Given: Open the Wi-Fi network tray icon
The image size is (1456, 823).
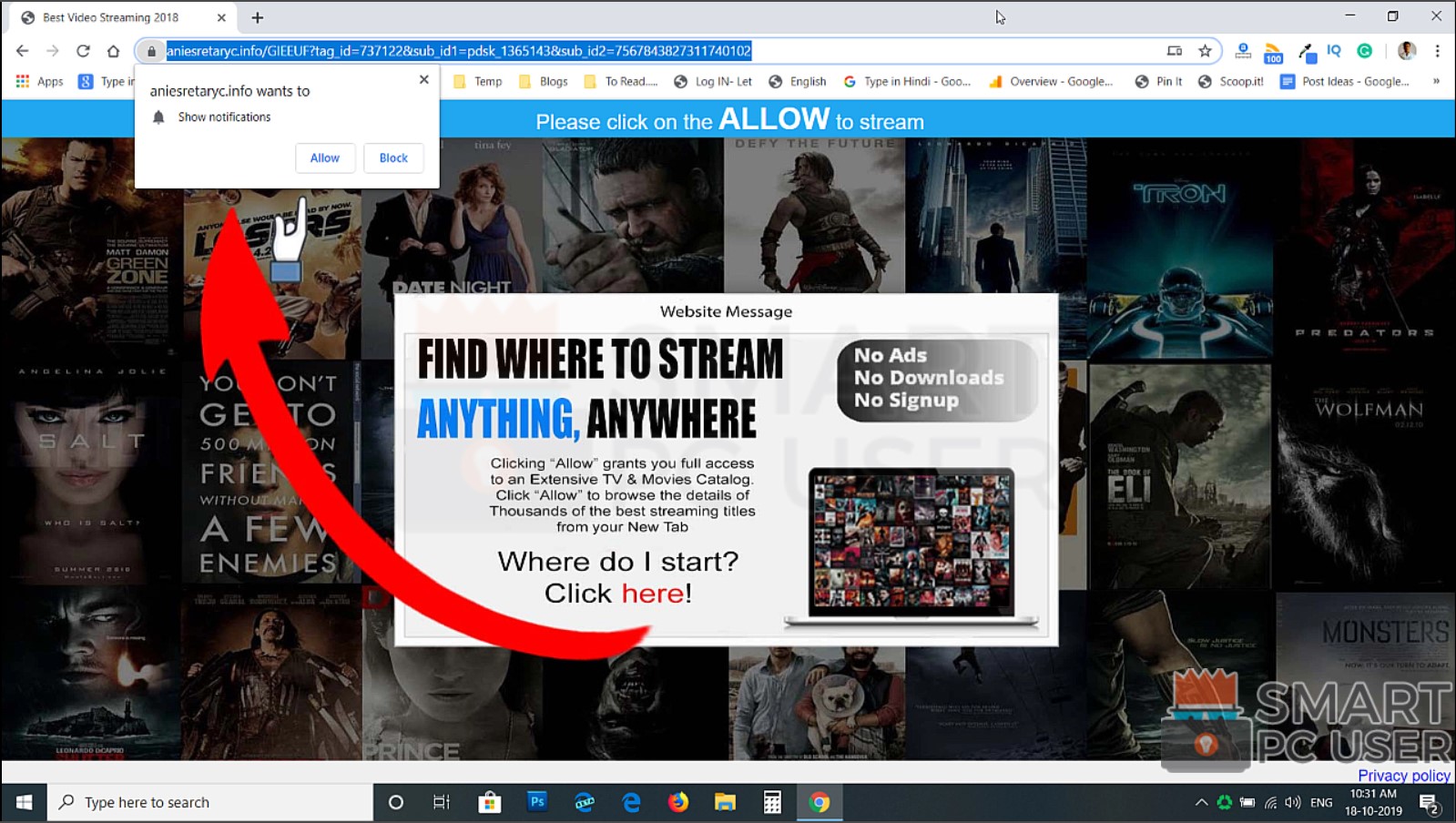Looking at the screenshot, I should tap(1270, 802).
